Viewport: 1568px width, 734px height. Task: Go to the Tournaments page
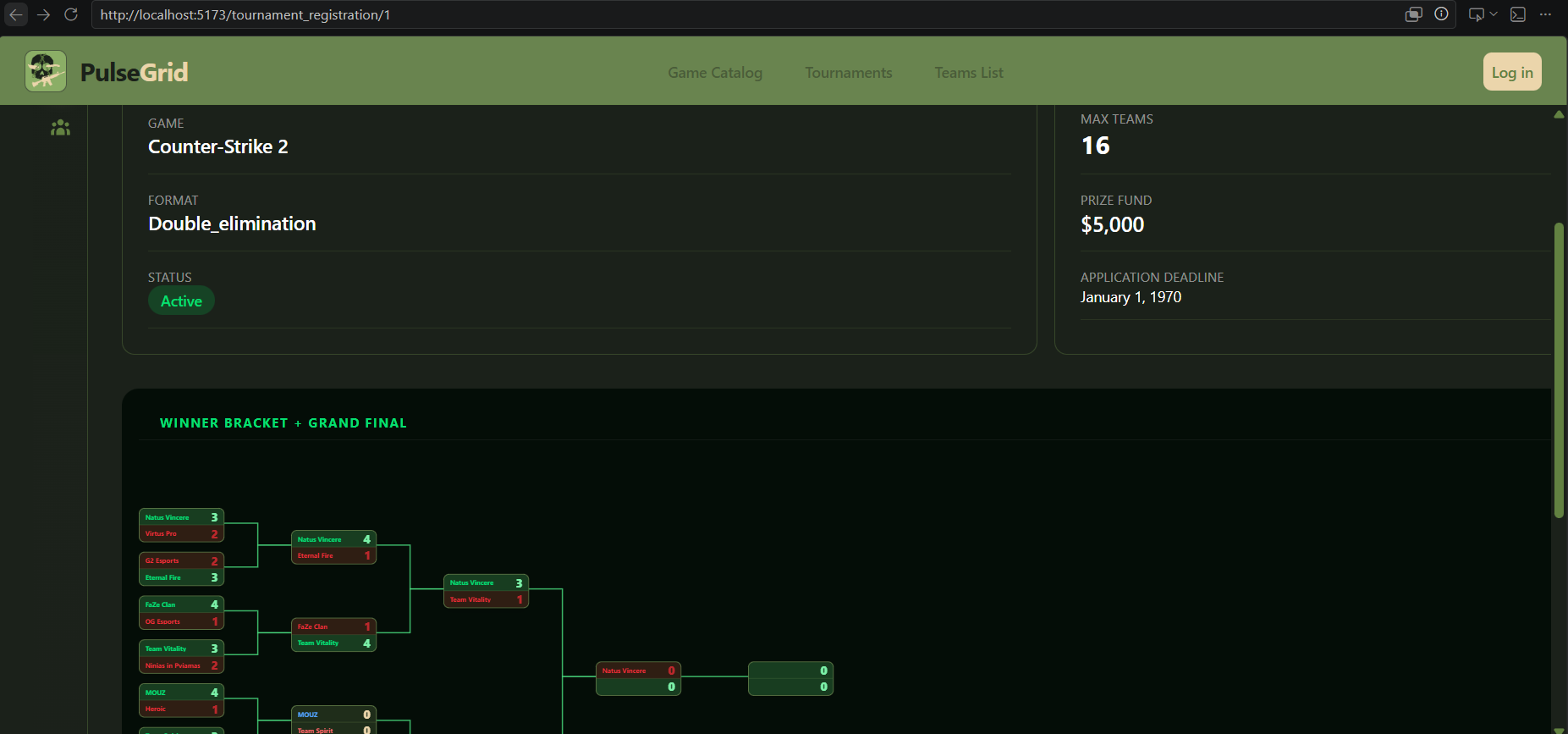pos(849,73)
